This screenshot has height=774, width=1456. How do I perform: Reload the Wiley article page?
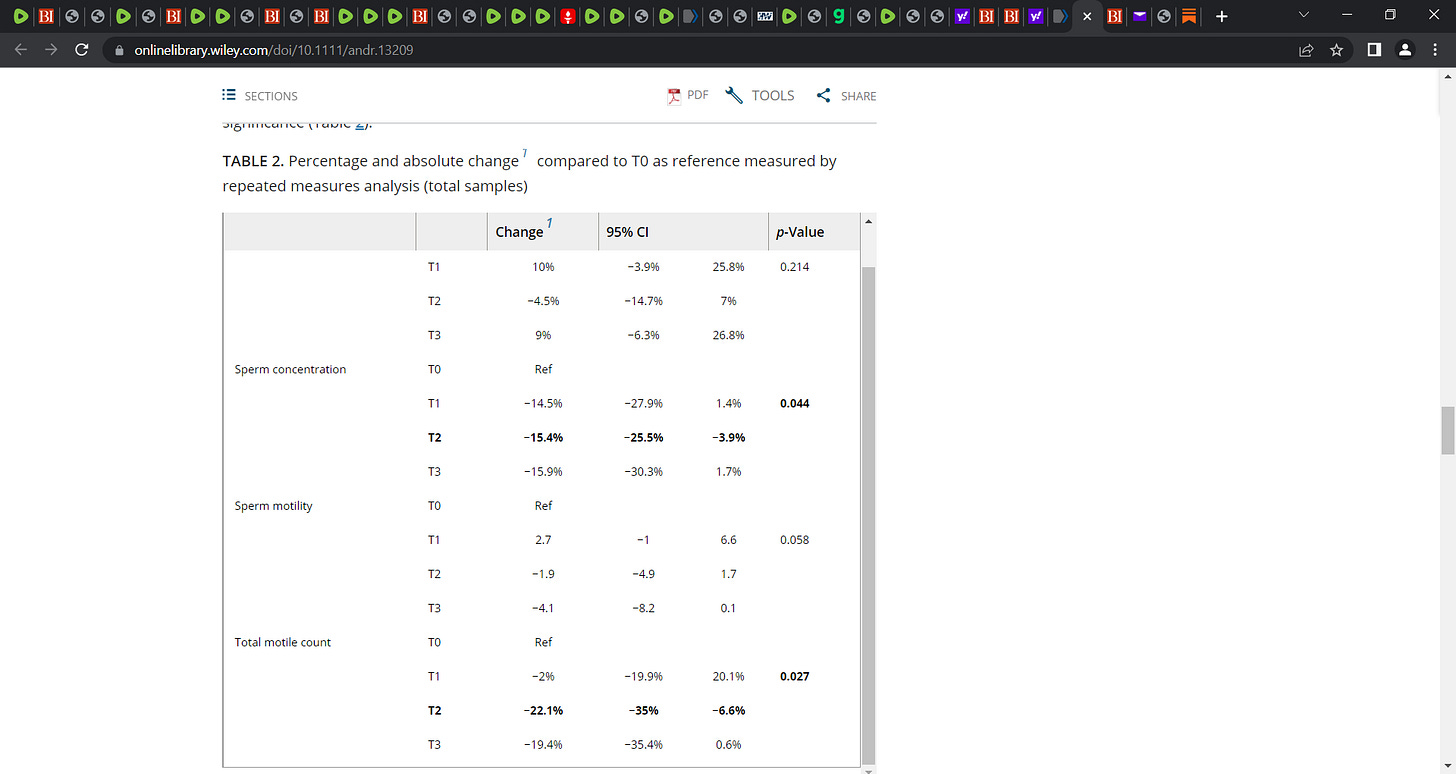pos(82,50)
